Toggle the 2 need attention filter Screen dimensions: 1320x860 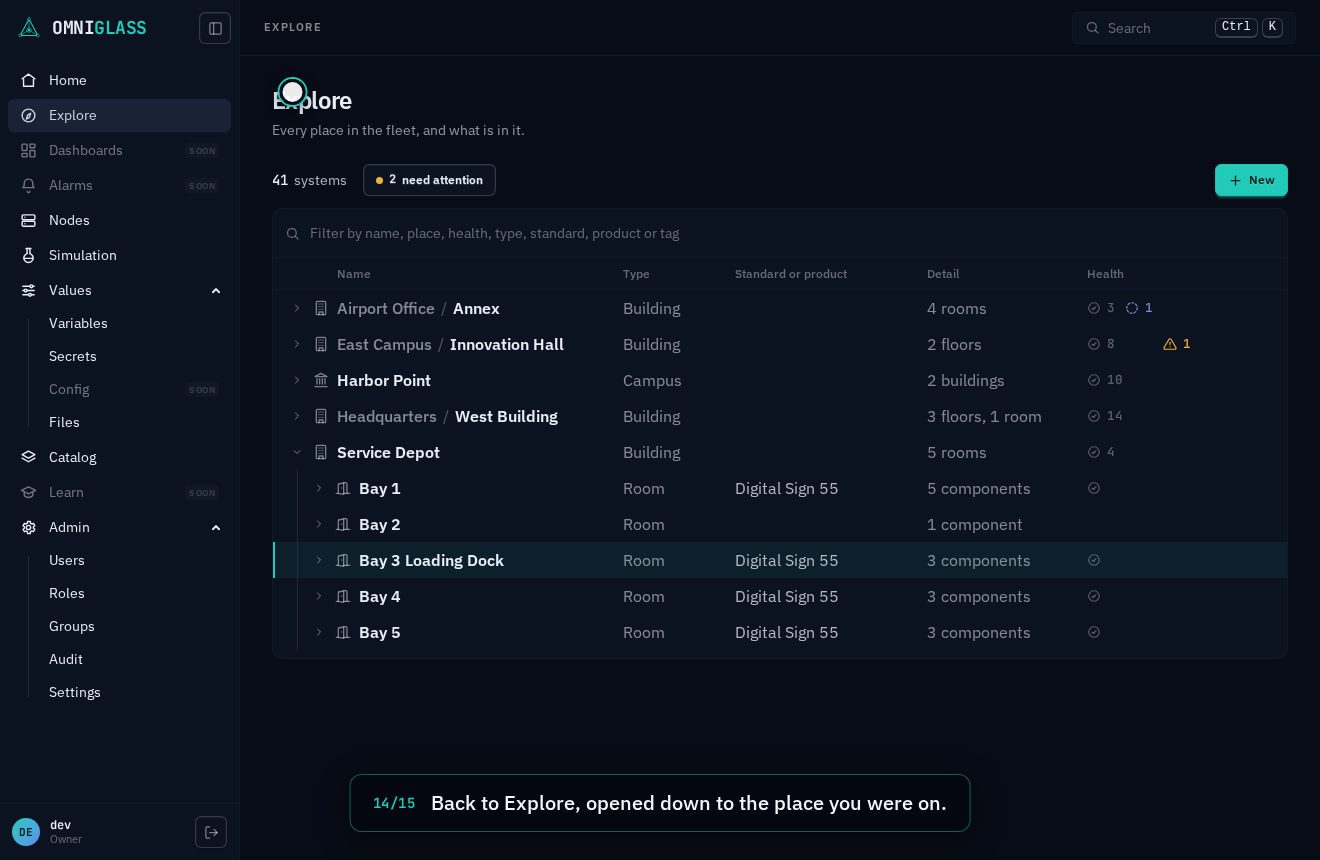coord(429,180)
